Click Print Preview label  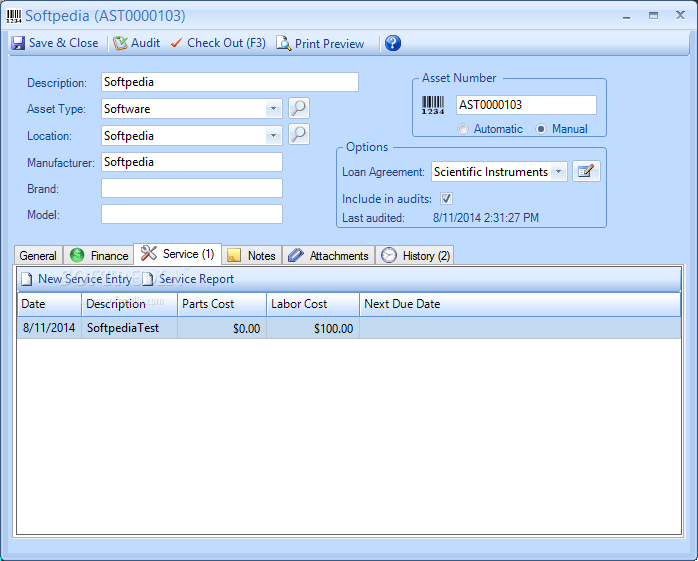[x=329, y=44]
